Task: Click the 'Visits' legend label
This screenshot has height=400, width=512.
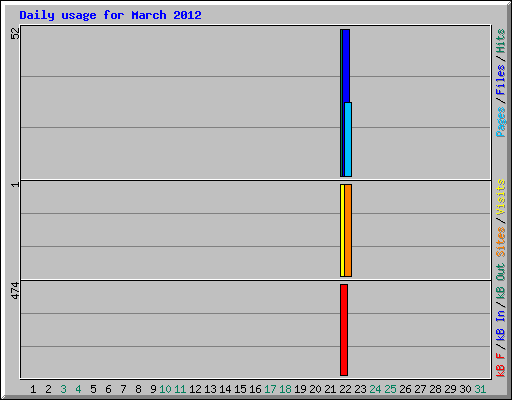Action: point(501,197)
